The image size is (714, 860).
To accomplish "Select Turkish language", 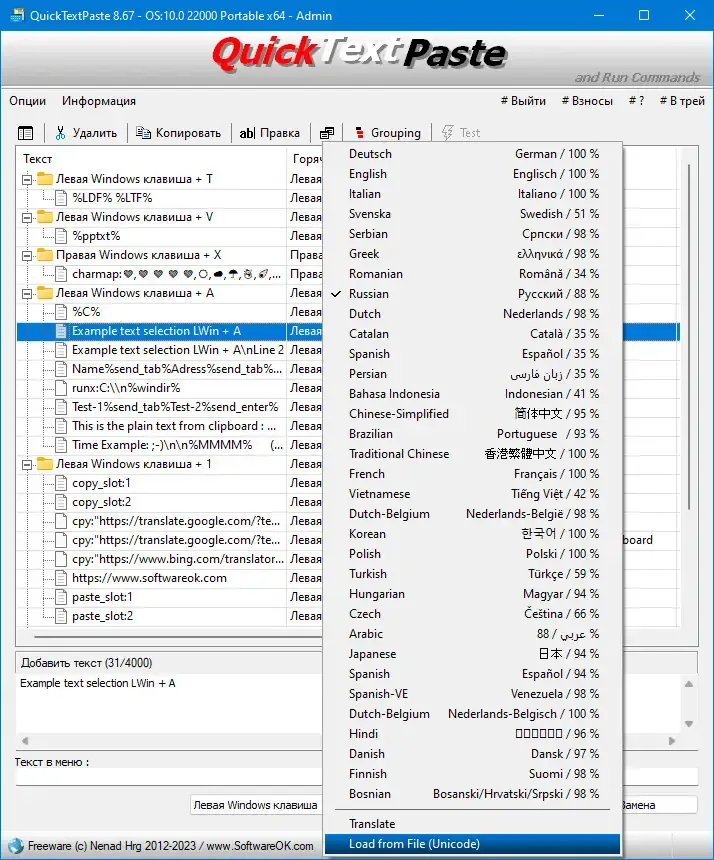I will [473, 574].
